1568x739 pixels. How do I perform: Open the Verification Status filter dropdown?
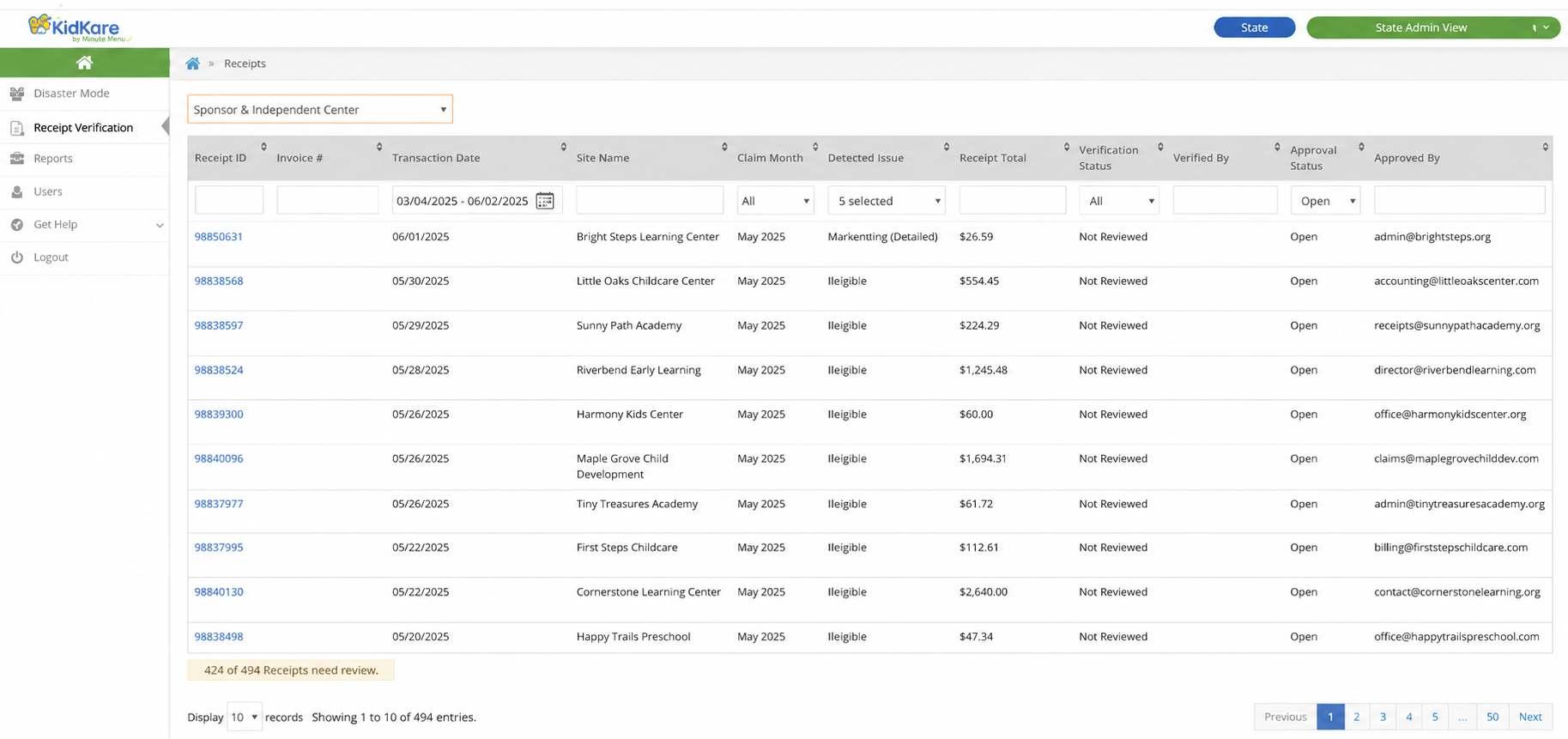(1118, 201)
